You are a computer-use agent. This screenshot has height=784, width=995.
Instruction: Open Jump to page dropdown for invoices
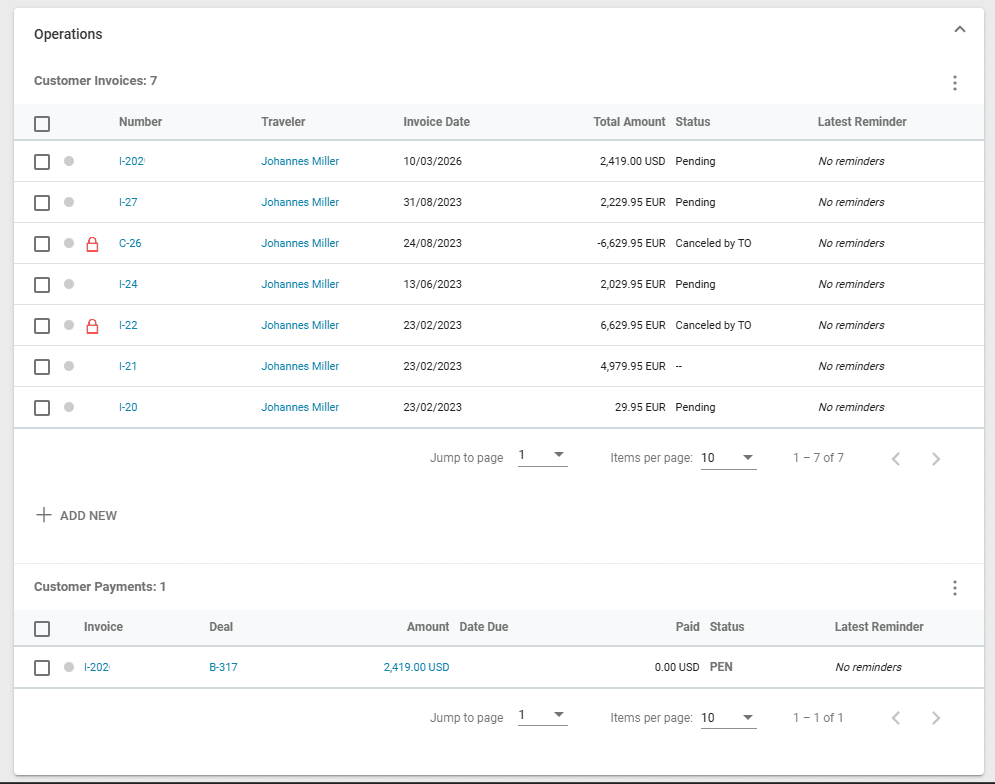click(542, 457)
